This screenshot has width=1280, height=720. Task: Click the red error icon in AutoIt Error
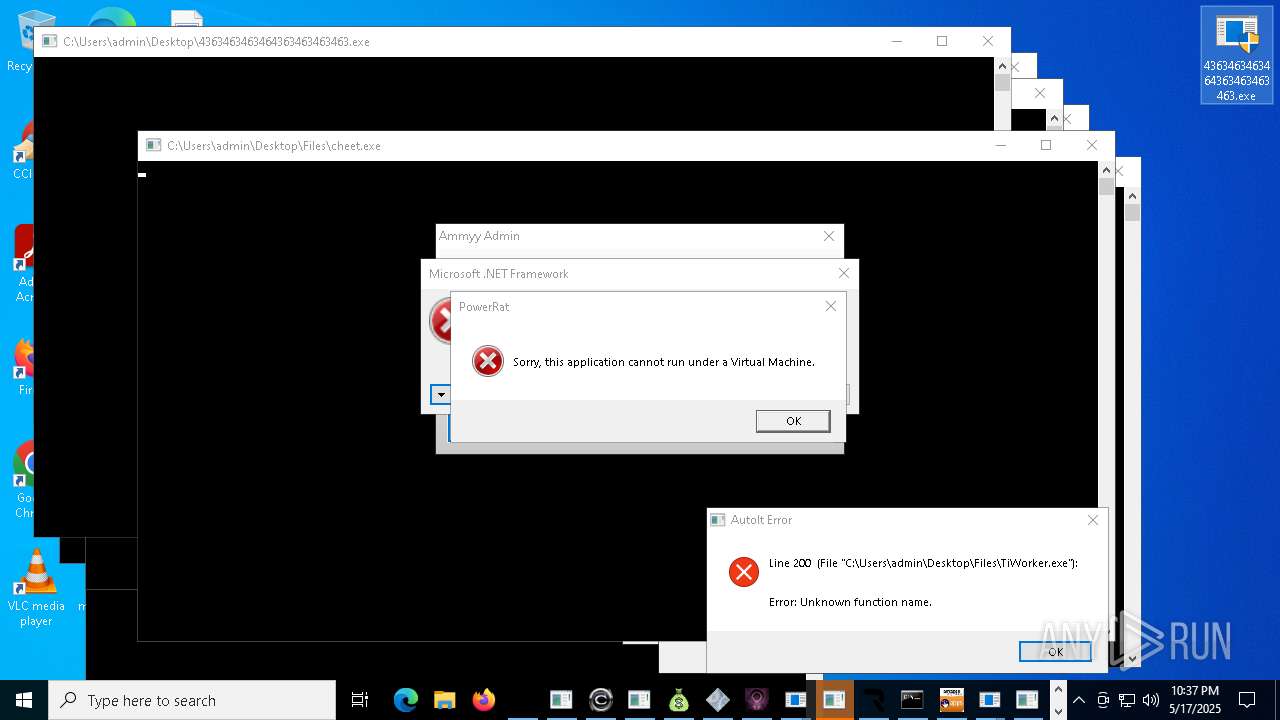(744, 572)
